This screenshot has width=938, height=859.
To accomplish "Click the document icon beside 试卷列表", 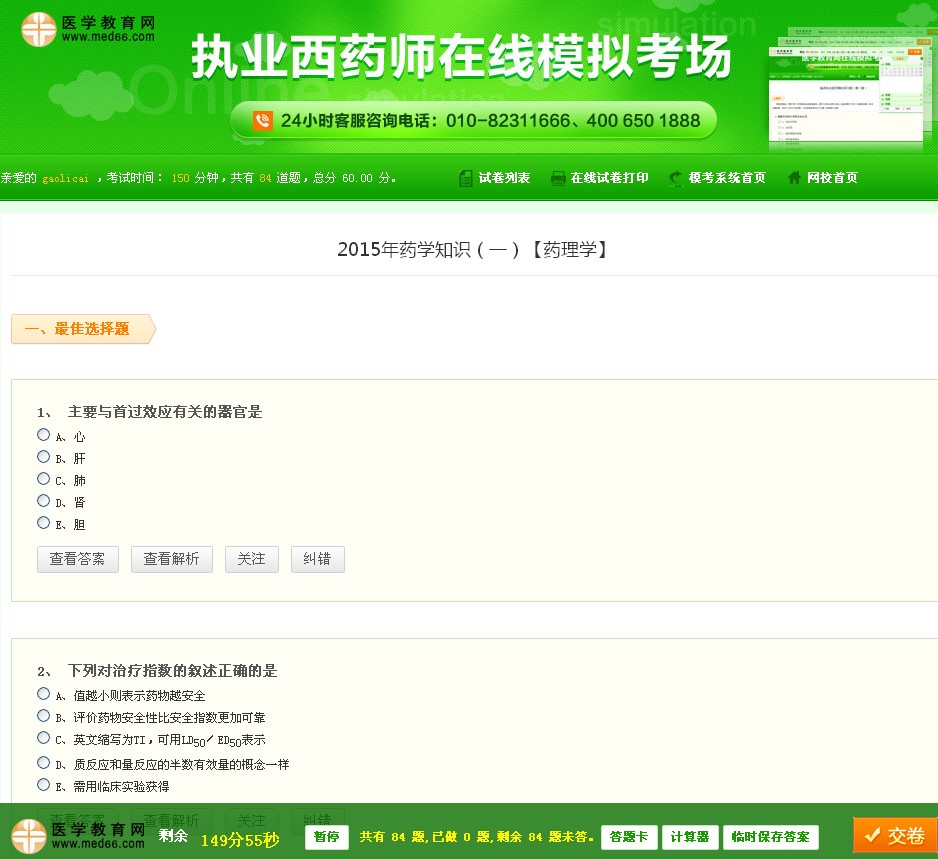I will (x=465, y=177).
